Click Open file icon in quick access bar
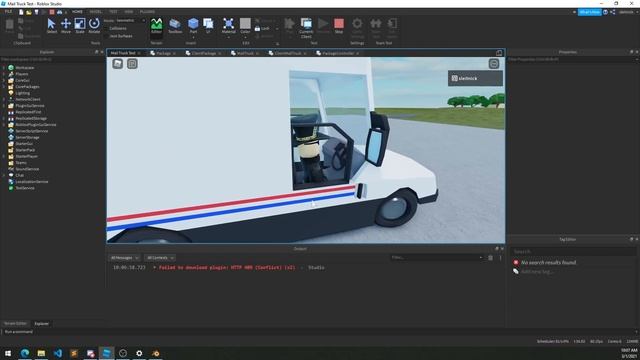Image resolution: width=640 pixels, height=360 pixels. click(x=29, y=12)
